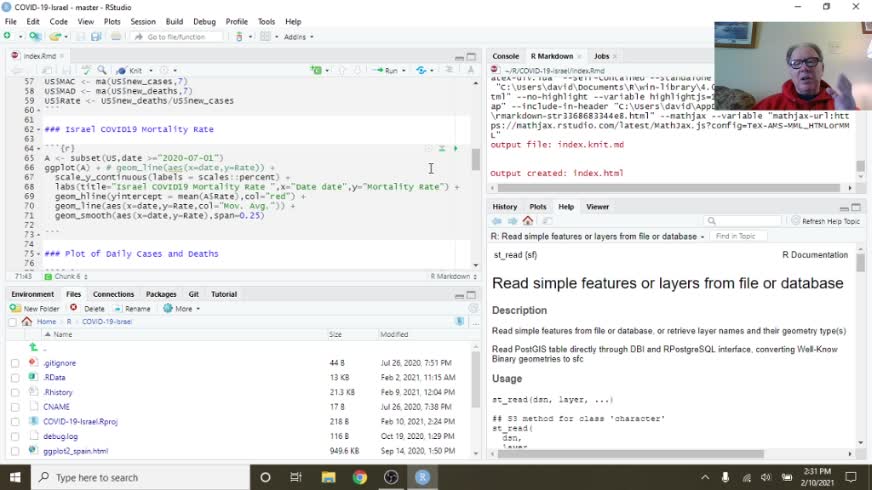The image size is (872, 490).
Task: Click the Print document icon in toolbar
Action: coord(116,37)
